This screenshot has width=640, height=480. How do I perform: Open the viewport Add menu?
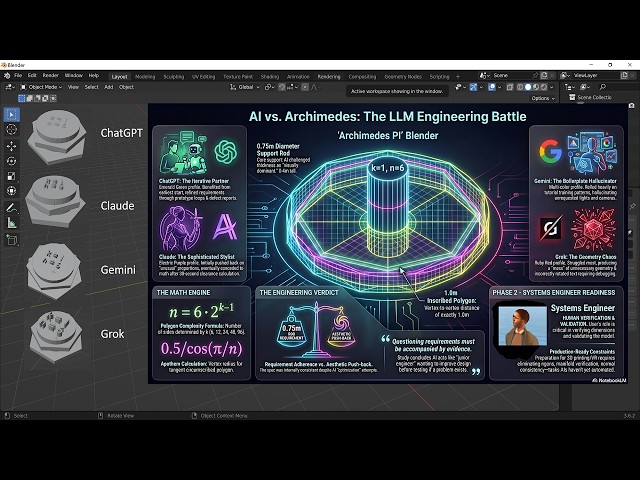tap(109, 87)
